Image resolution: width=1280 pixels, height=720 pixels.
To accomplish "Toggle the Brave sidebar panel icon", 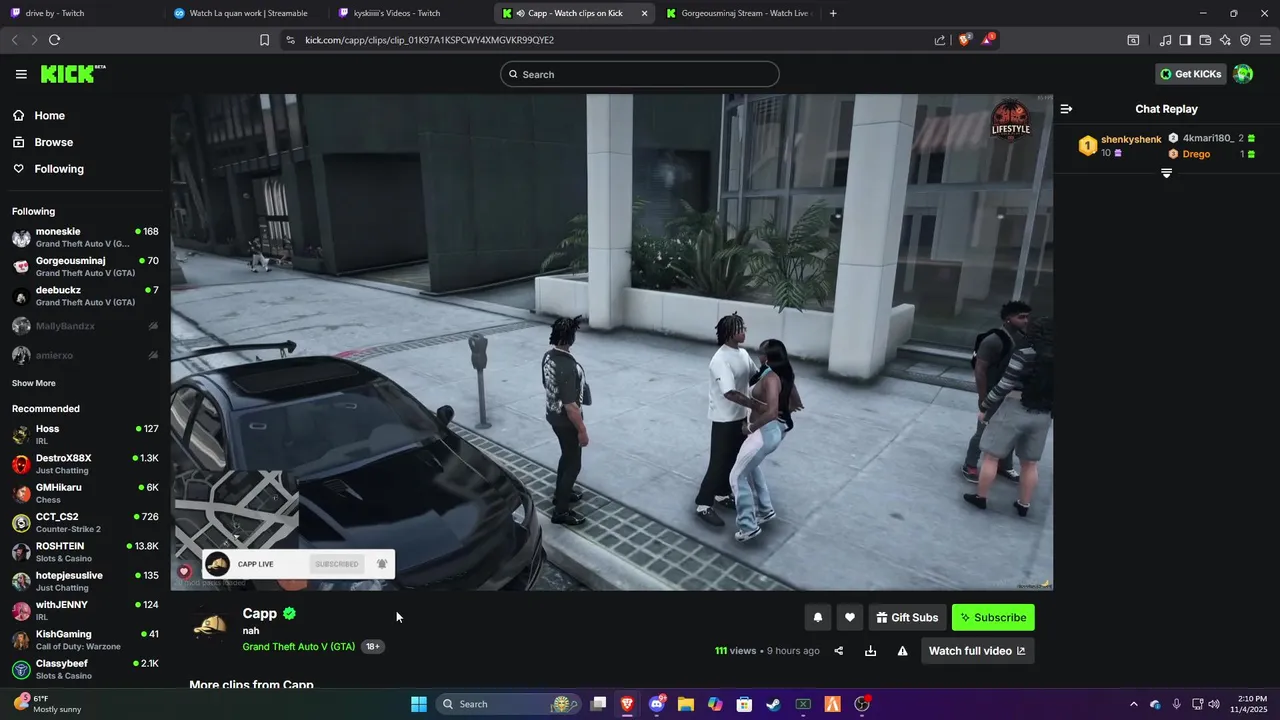I will (1185, 40).
